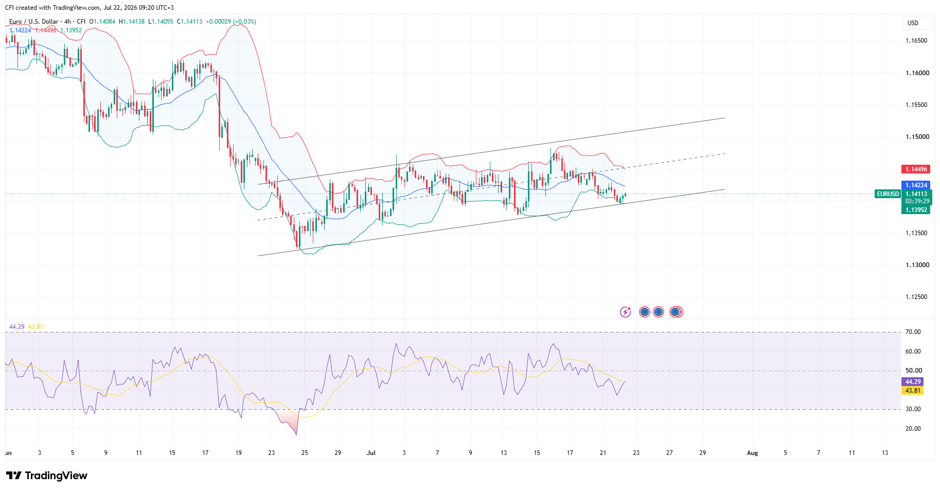Screen dimensions: 940x491
Task: Click the purple lightning news event icon
Action: pos(625,312)
